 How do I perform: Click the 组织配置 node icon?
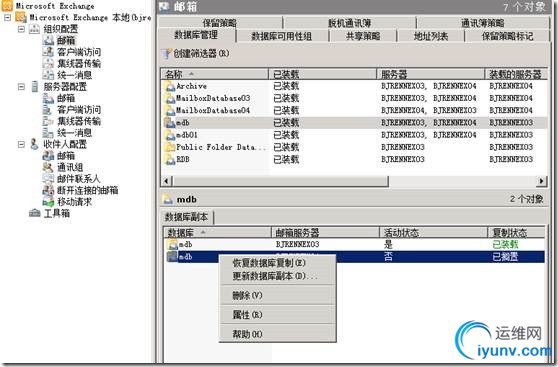(x=34, y=28)
